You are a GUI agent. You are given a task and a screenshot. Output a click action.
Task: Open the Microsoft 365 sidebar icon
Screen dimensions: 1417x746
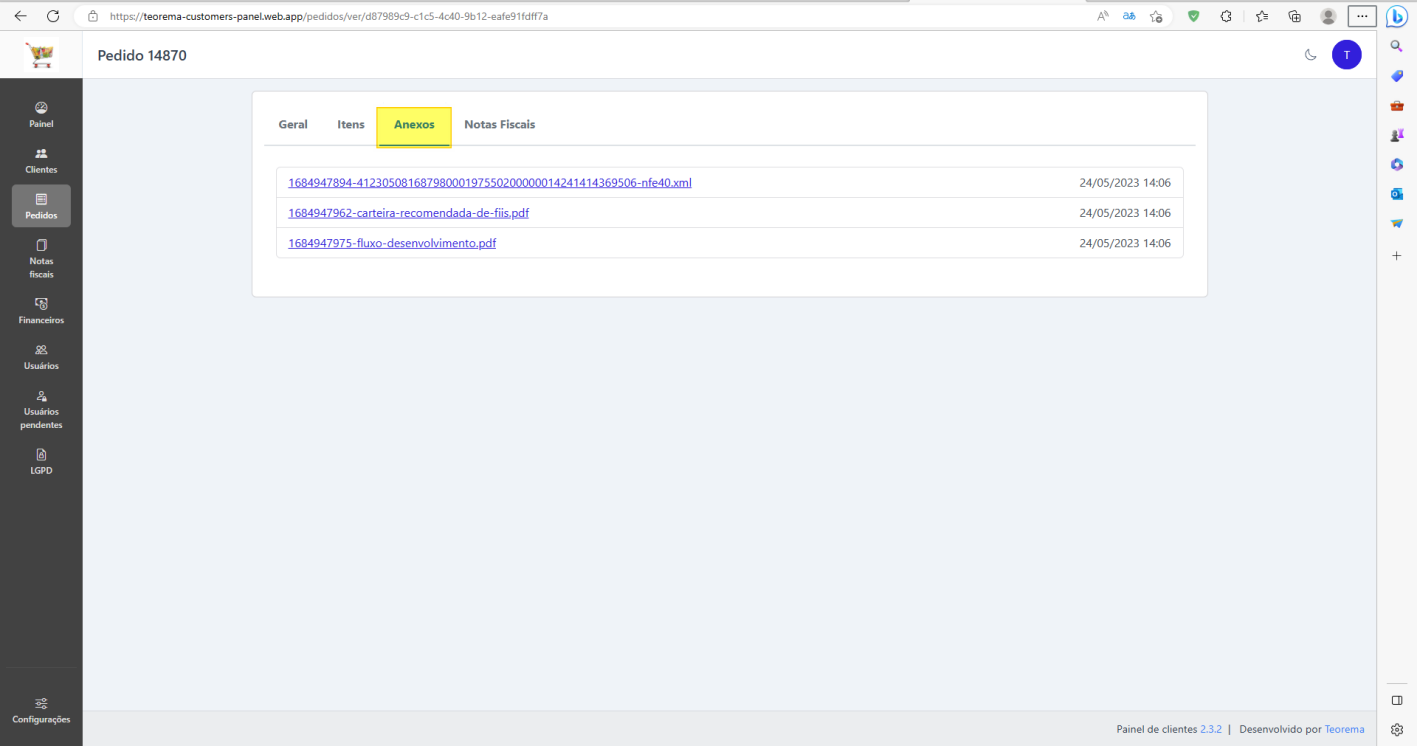[1397, 164]
